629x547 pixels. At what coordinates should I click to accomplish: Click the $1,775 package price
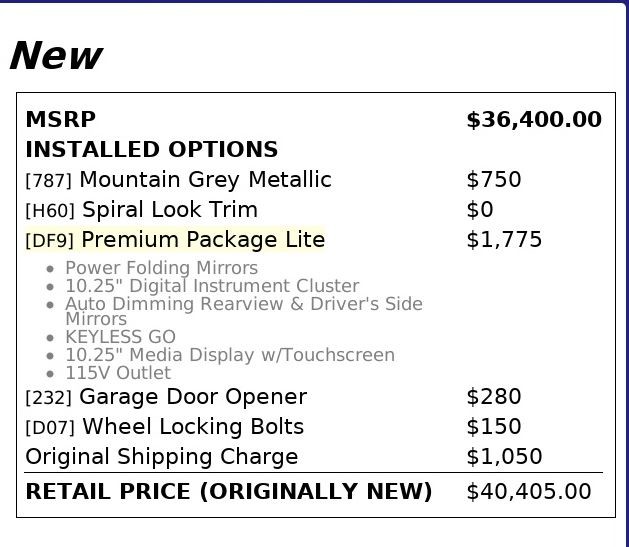pos(504,240)
